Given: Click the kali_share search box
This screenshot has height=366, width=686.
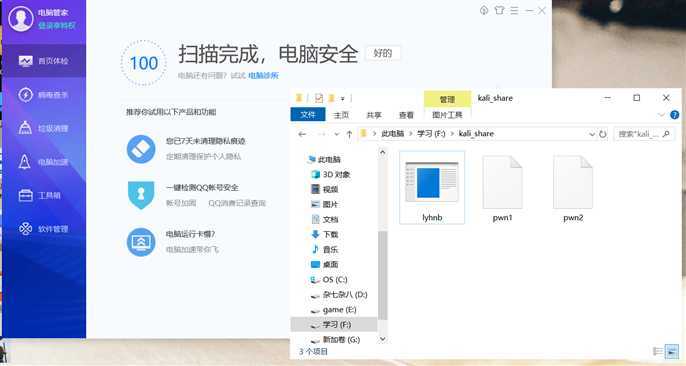Looking at the screenshot, I should [644, 134].
